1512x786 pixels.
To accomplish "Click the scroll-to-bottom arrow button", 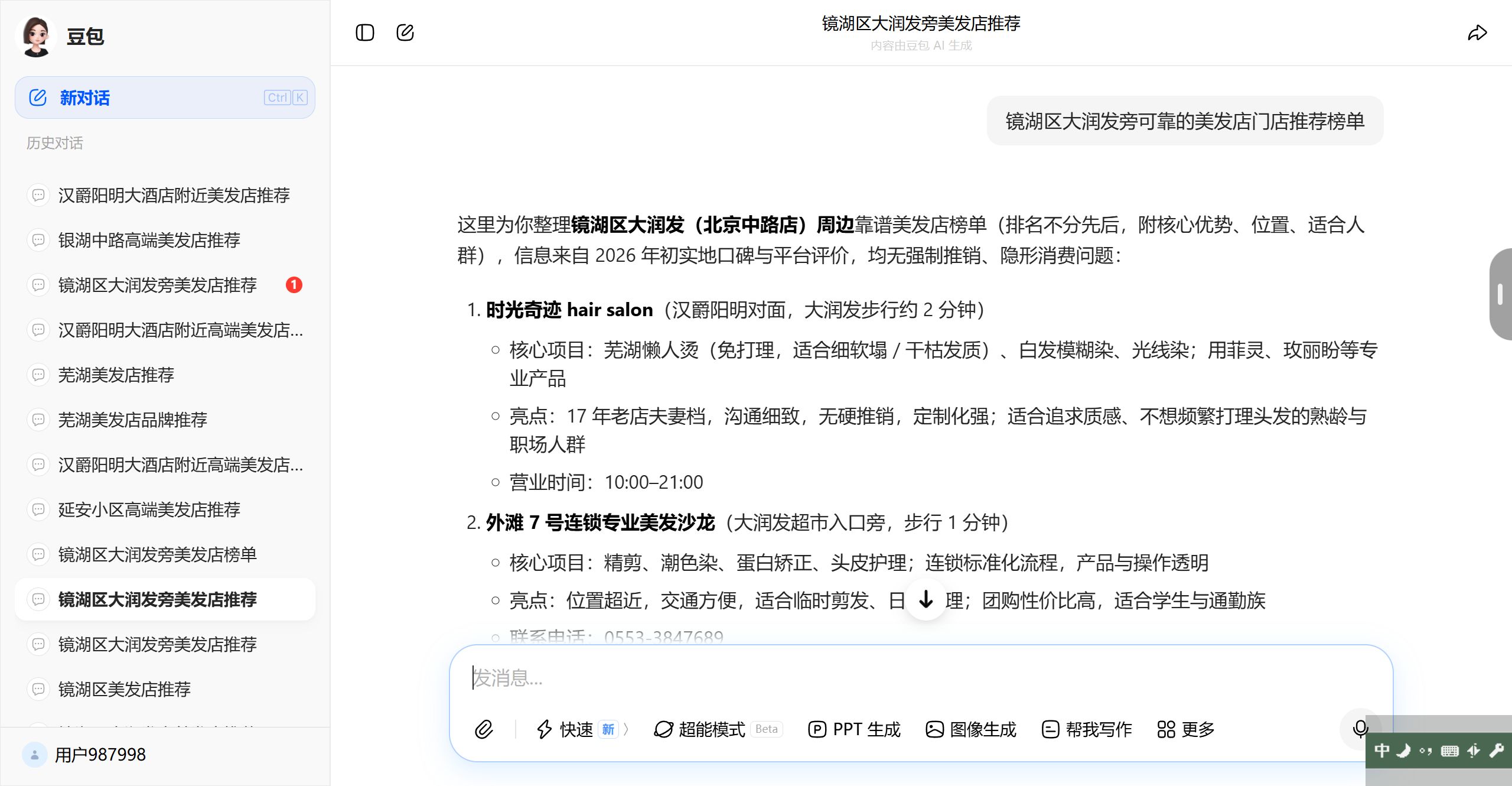I will pyautogui.click(x=926, y=599).
